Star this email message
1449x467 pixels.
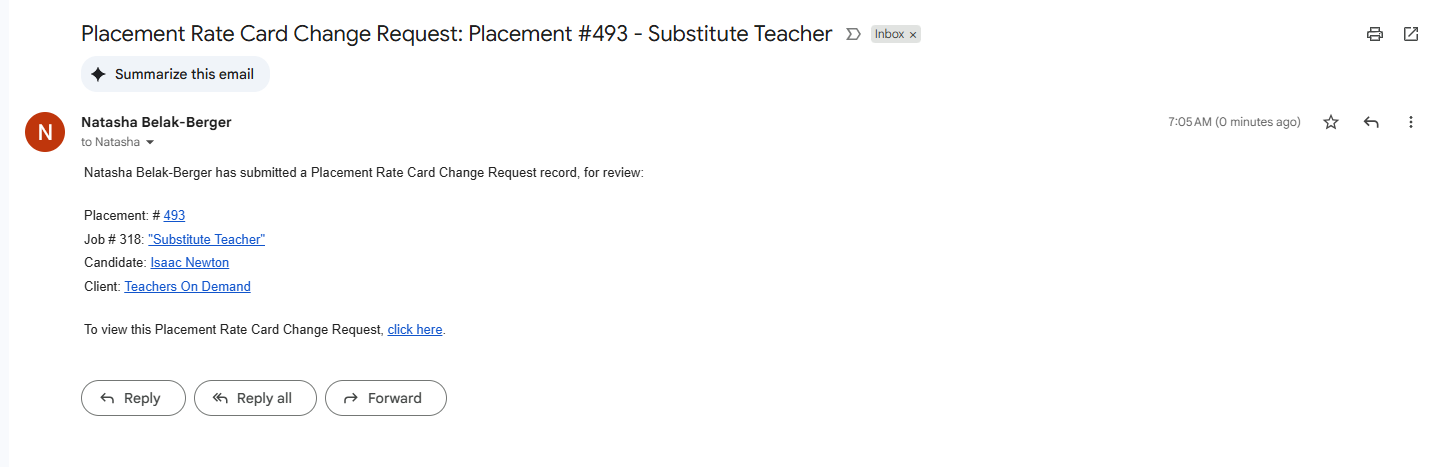pyautogui.click(x=1330, y=122)
